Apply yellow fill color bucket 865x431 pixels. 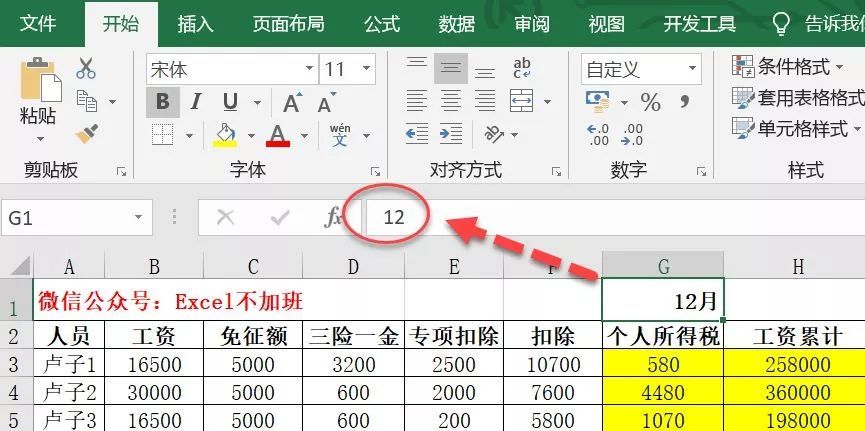point(225,135)
